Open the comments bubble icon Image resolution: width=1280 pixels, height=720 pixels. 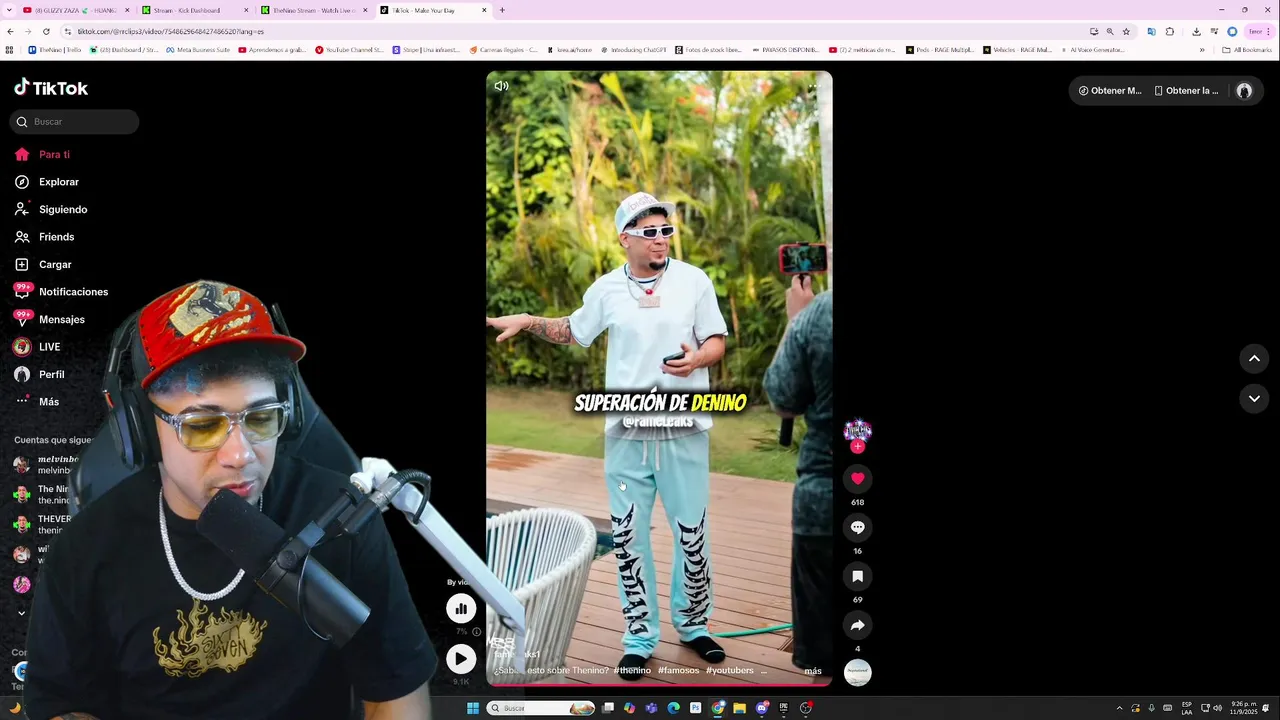click(x=857, y=527)
